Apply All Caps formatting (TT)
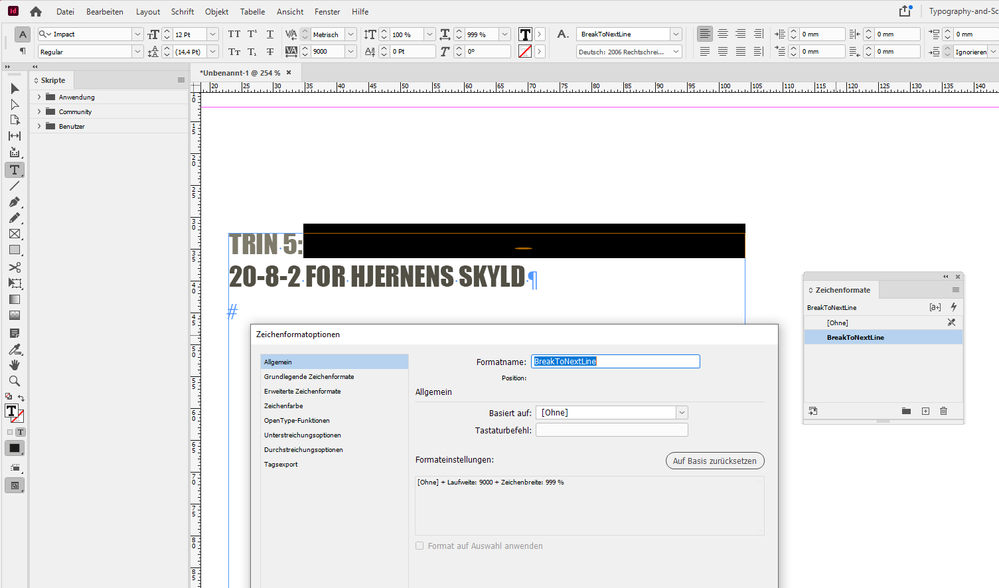999x588 pixels. (234, 34)
